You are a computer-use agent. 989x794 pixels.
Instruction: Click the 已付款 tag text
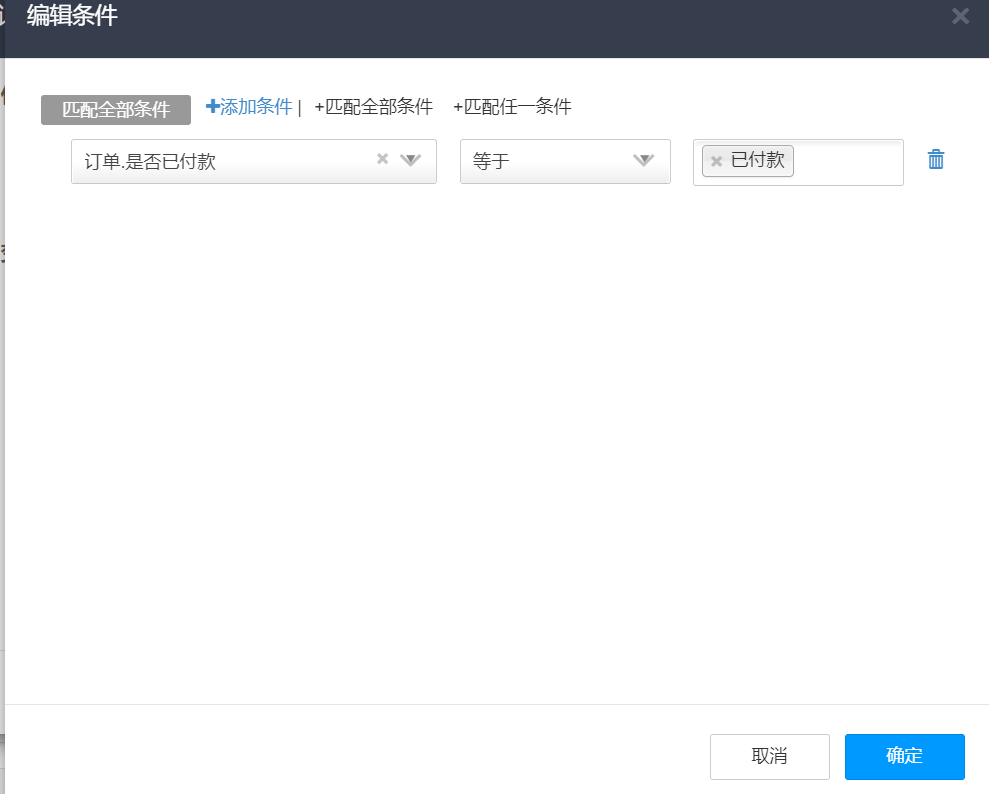pyautogui.click(x=758, y=160)
